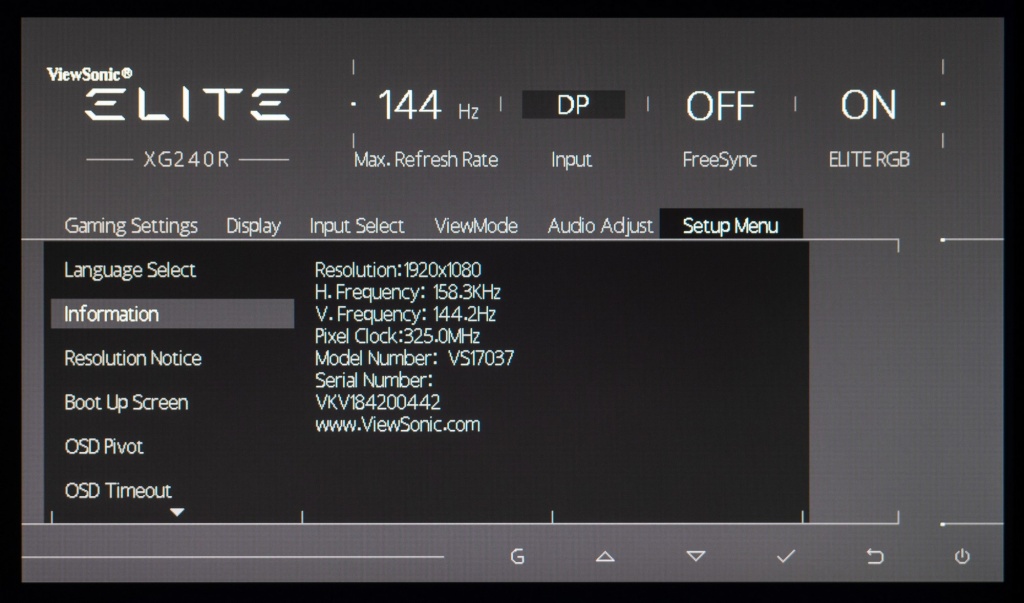
Task: Open the Gaming Settings tab
Action: (x=131, y=226)
